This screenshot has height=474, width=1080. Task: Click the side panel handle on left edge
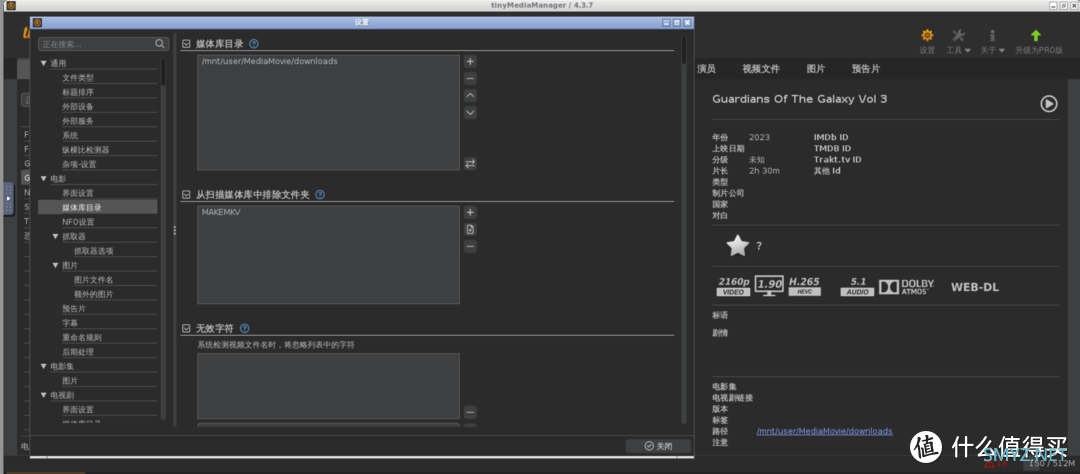(8, 198)
